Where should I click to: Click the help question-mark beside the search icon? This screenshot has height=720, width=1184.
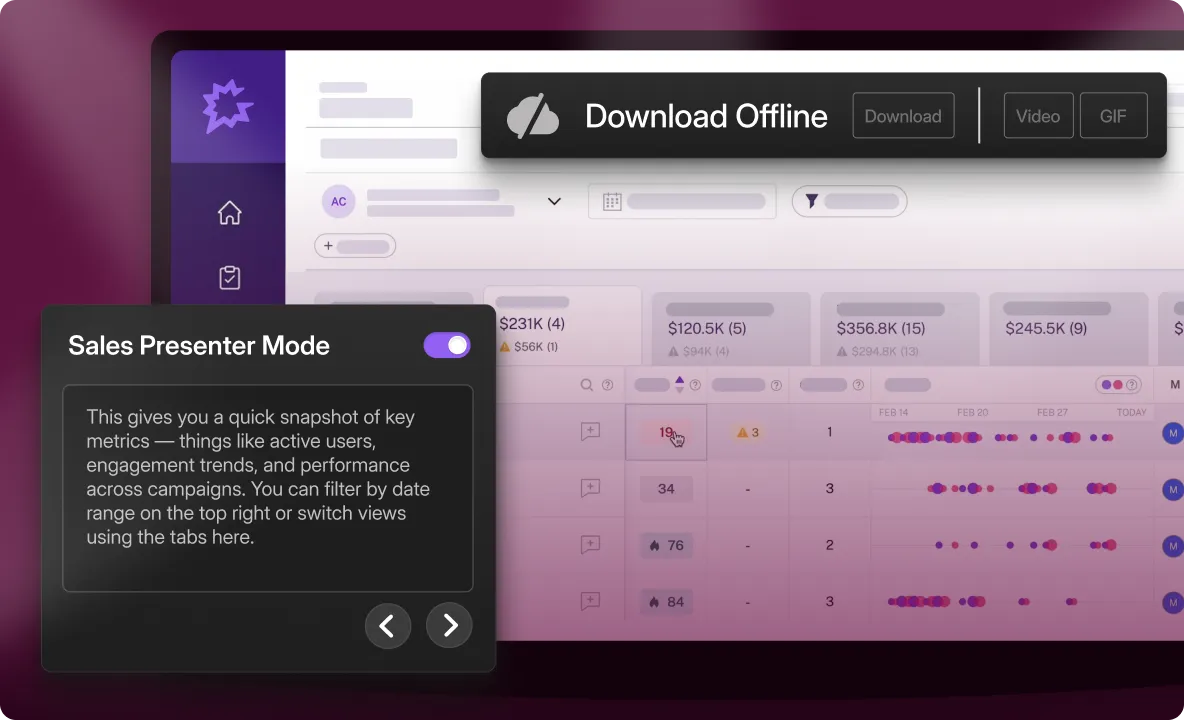click(x=607, y=384)
